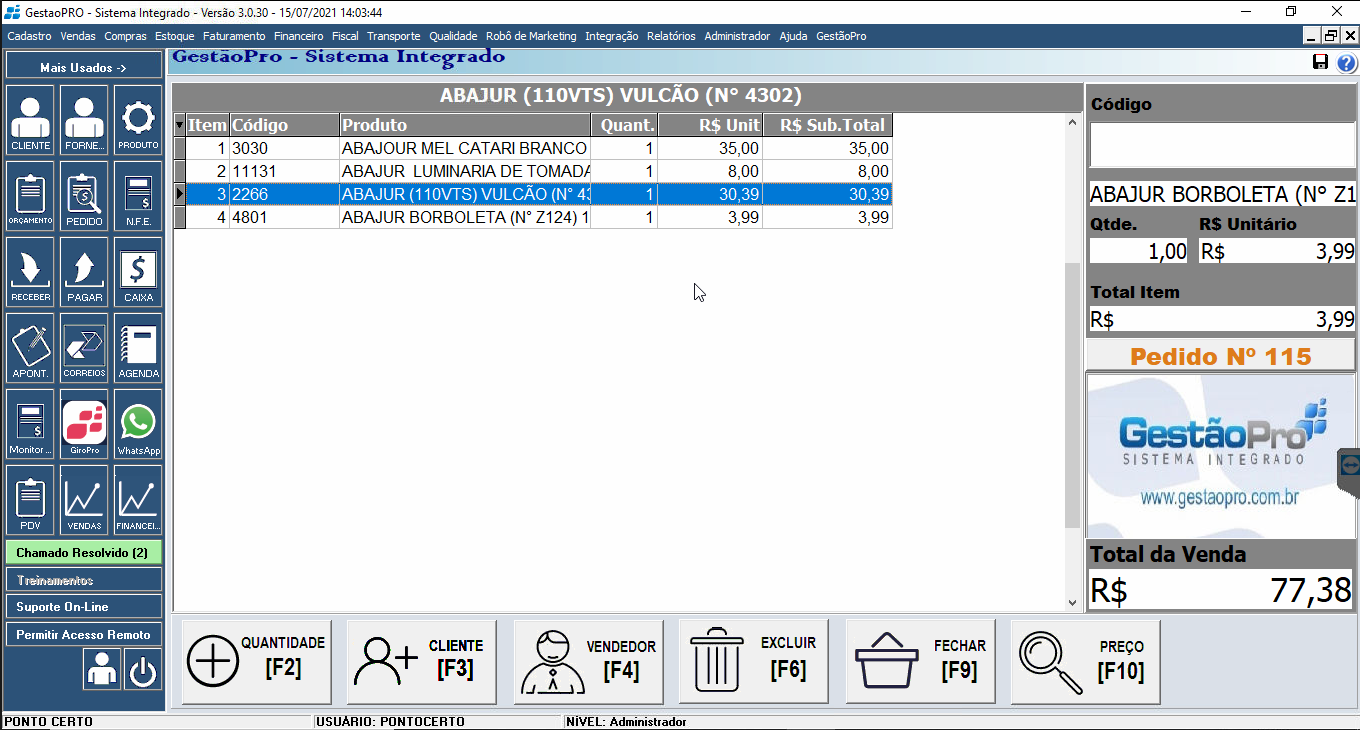The image size is (1360, 730).
Task: Open the Vendas menu
Action: coord(78,36)
